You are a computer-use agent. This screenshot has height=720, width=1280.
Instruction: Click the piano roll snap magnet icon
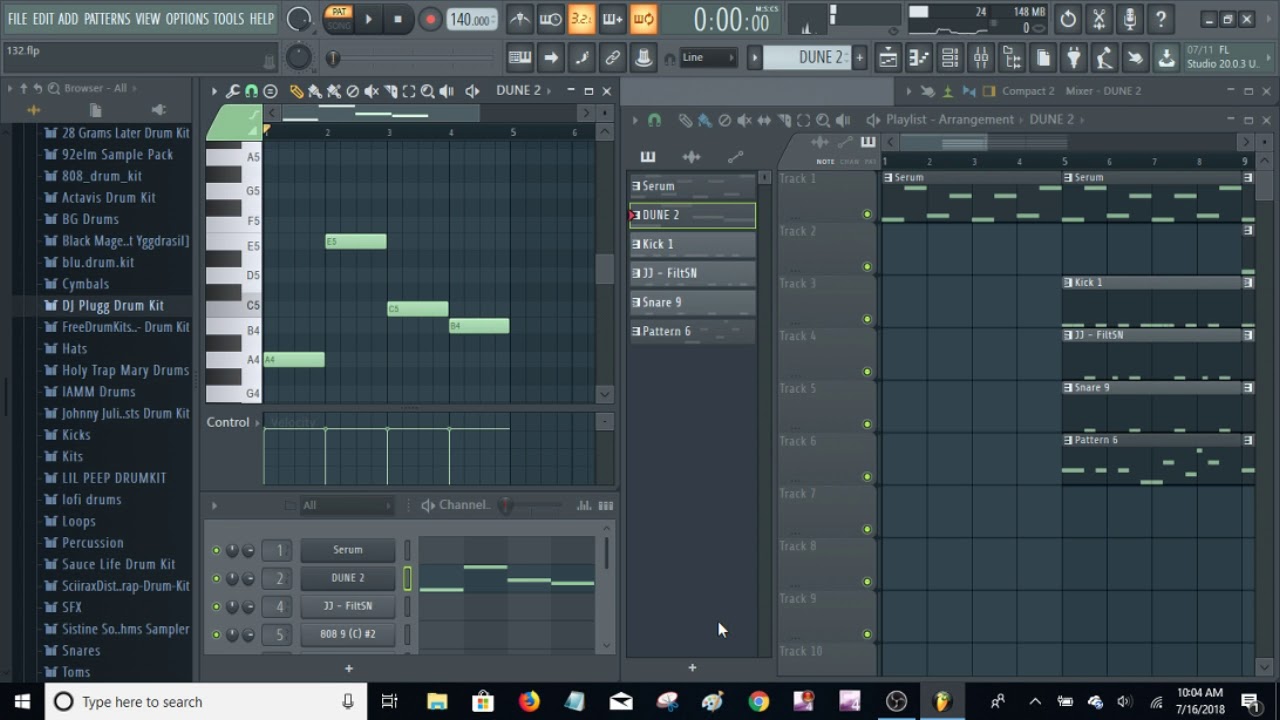click(251, 91)
